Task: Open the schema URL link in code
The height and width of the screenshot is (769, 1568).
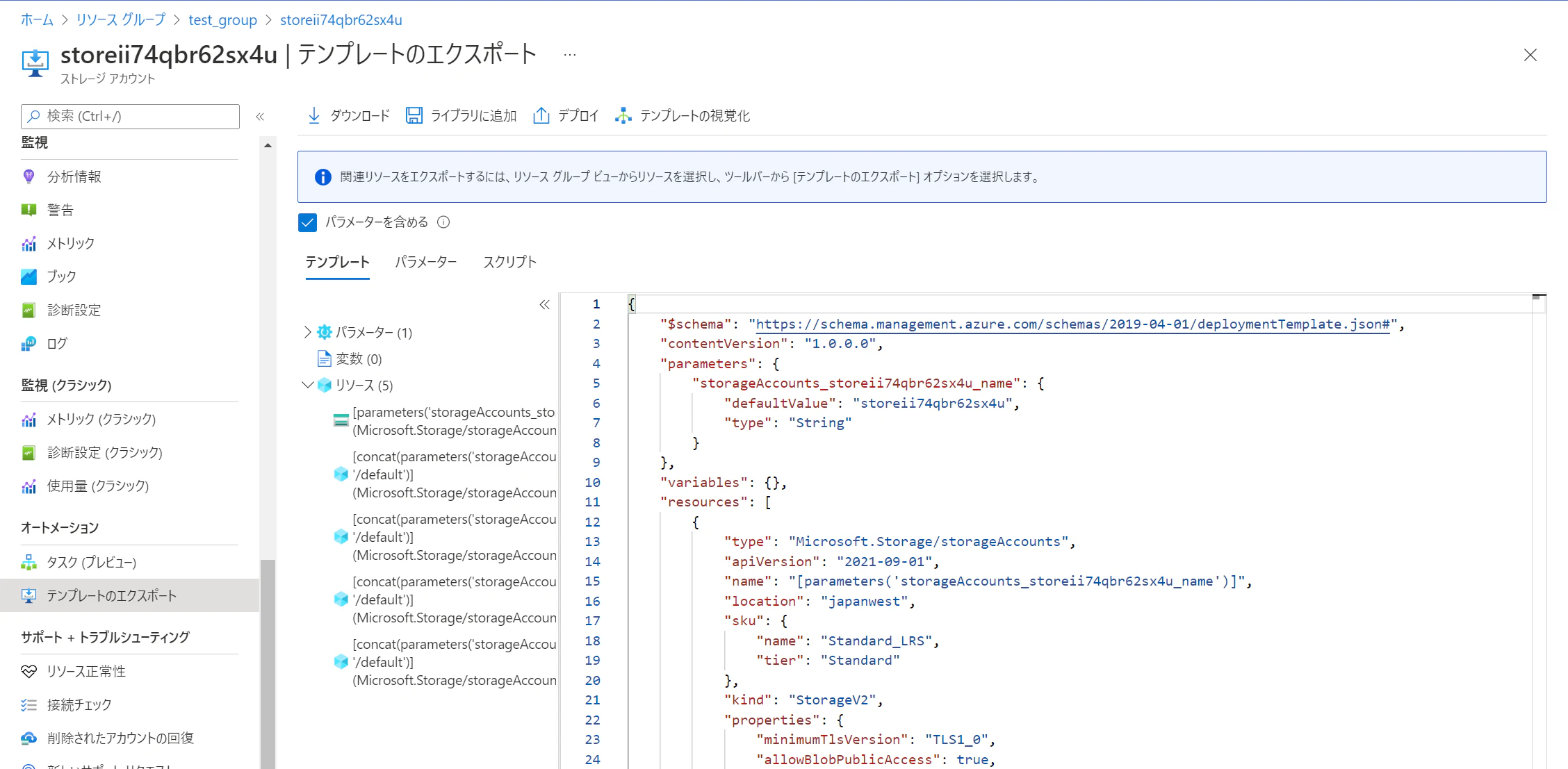Action: (1072, 324)
